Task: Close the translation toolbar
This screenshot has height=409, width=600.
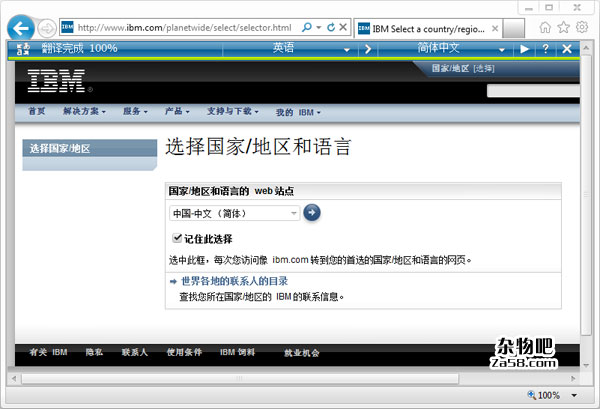Action: [567, 49]
